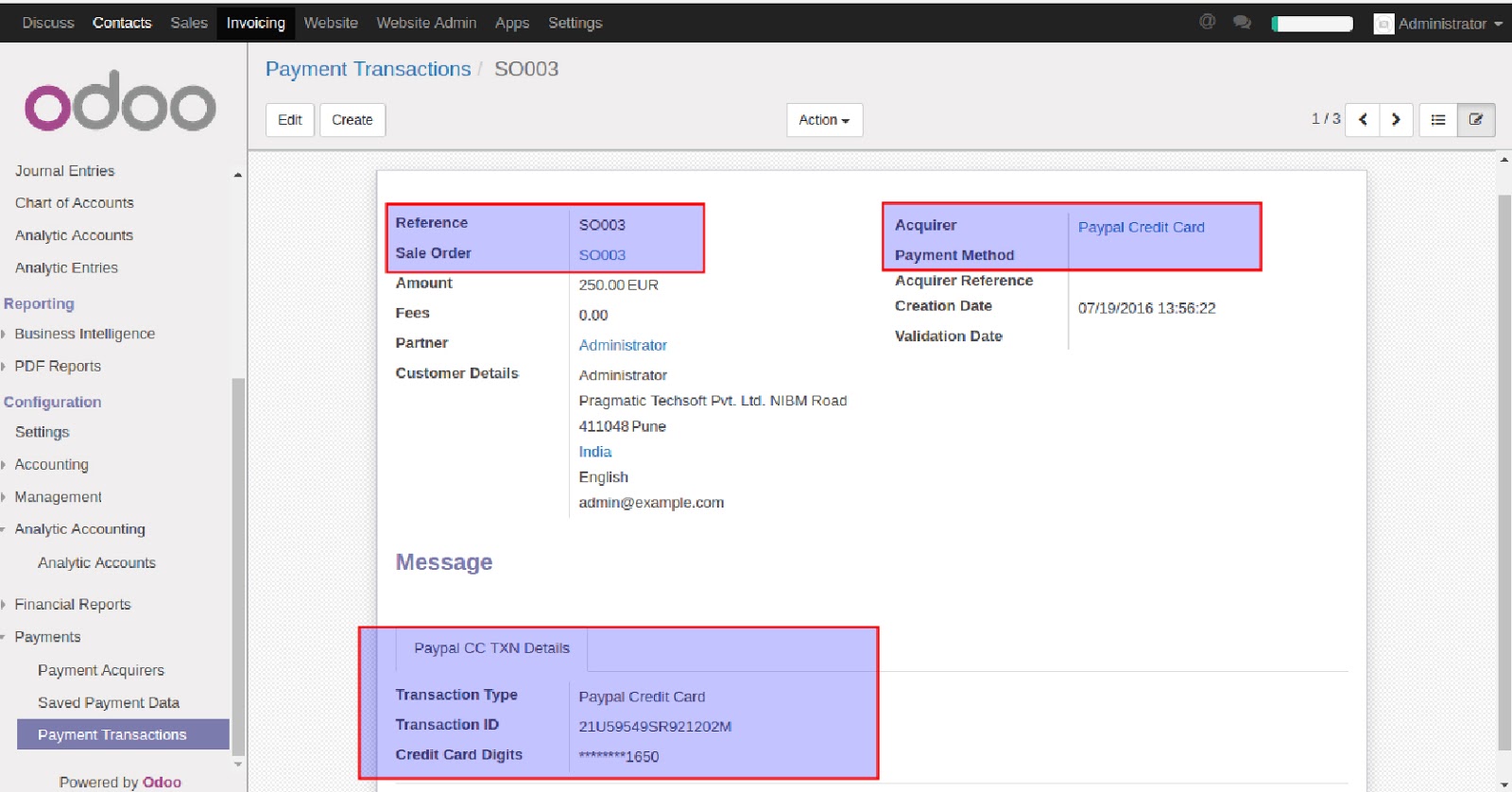1512x792 pixels.
Task: Open Saved Payment Data in sidebar
Action: tap(109, 702)
